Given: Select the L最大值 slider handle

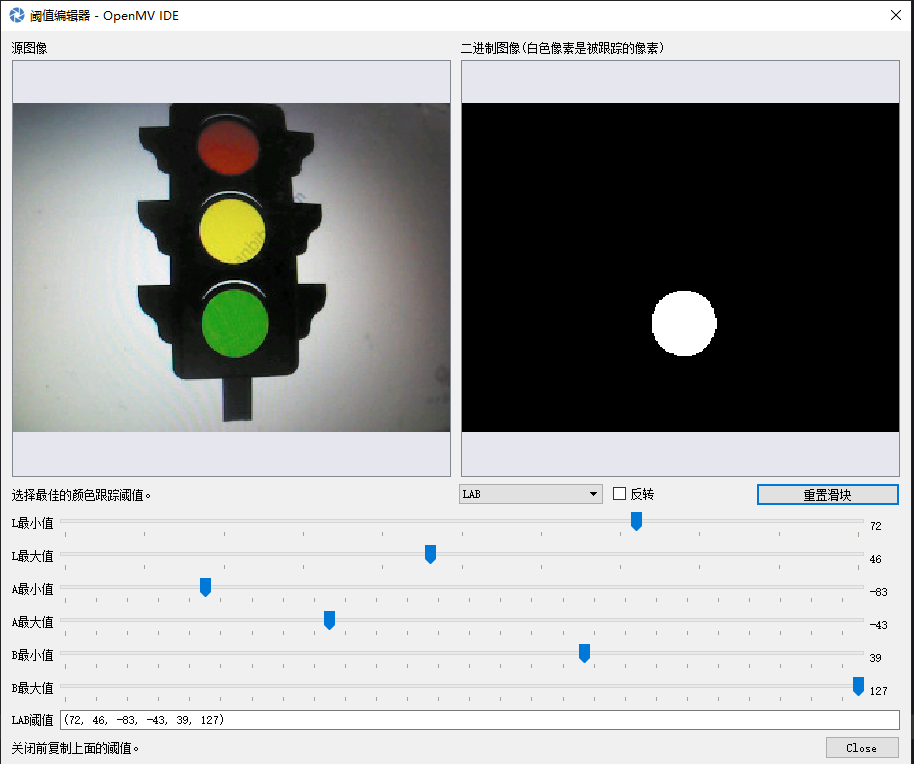Looking at the screenshot, I should [430, 553].
